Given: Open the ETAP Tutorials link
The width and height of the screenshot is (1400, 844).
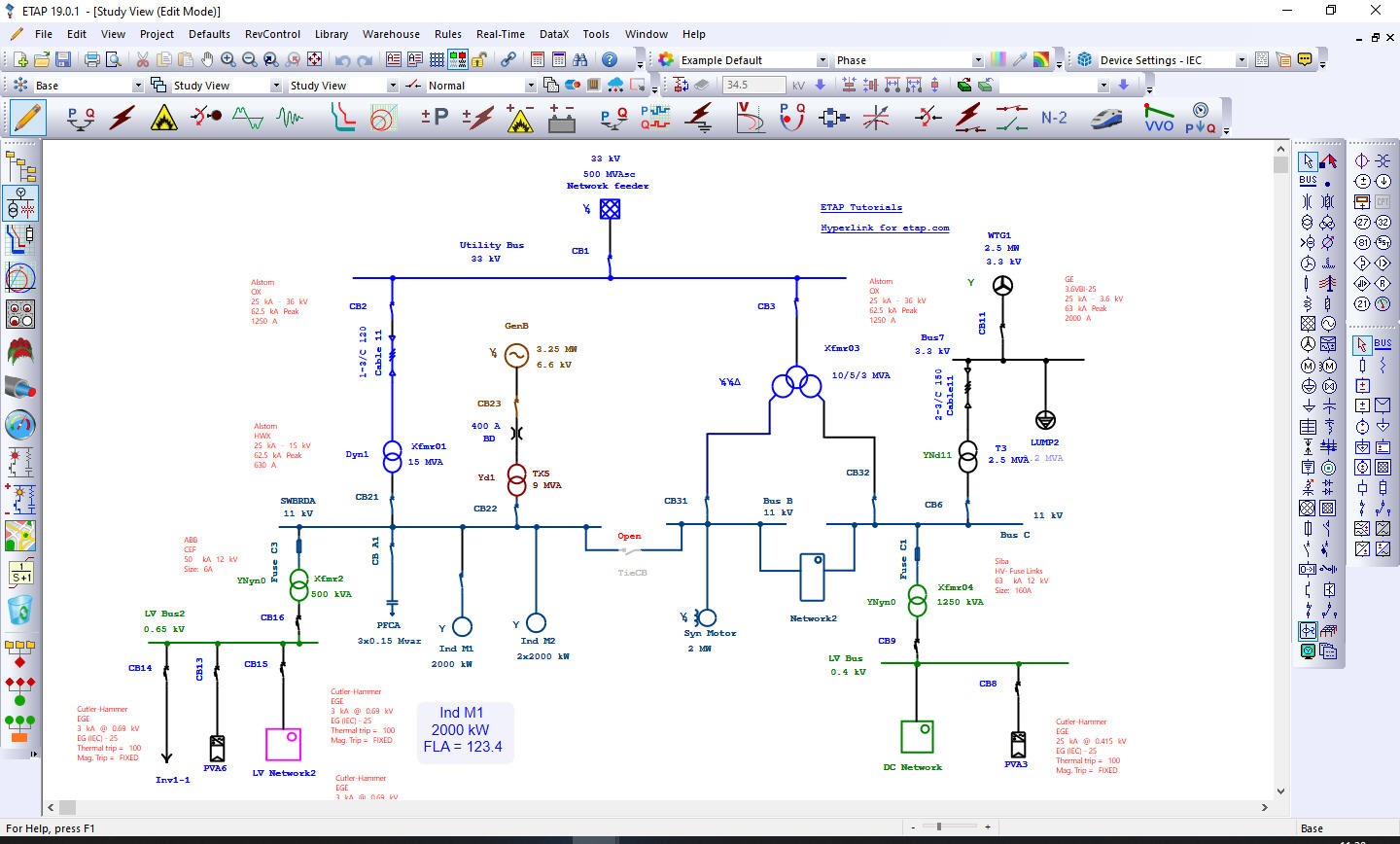Looking at the screenshot, I should click(861, 207).
